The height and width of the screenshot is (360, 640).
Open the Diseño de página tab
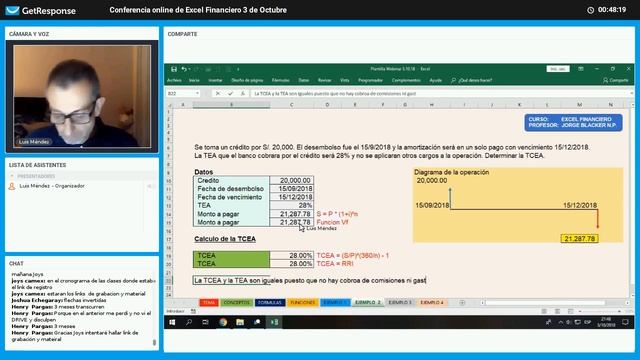[247, 80]
